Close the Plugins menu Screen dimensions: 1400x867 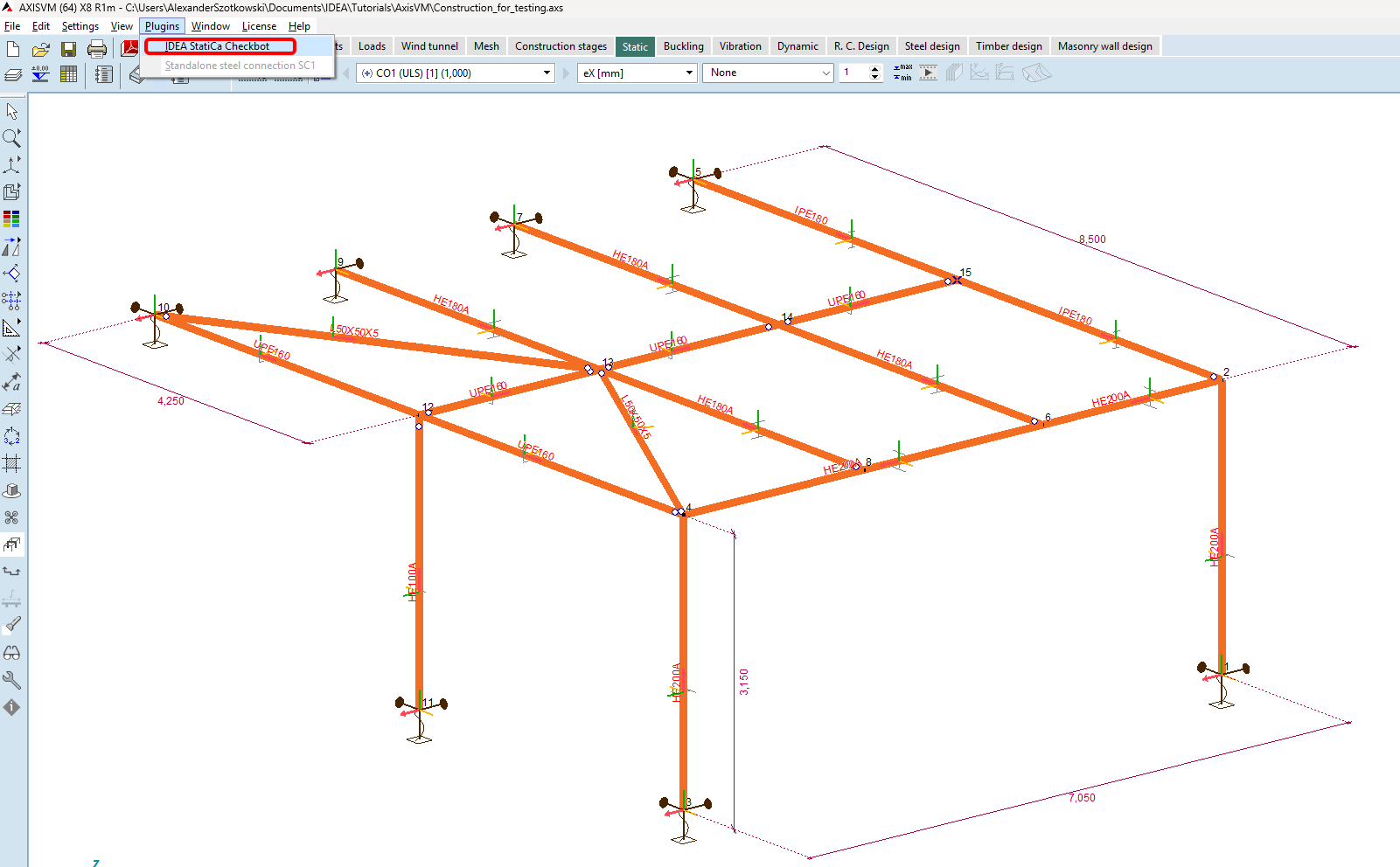pos(162,26)
